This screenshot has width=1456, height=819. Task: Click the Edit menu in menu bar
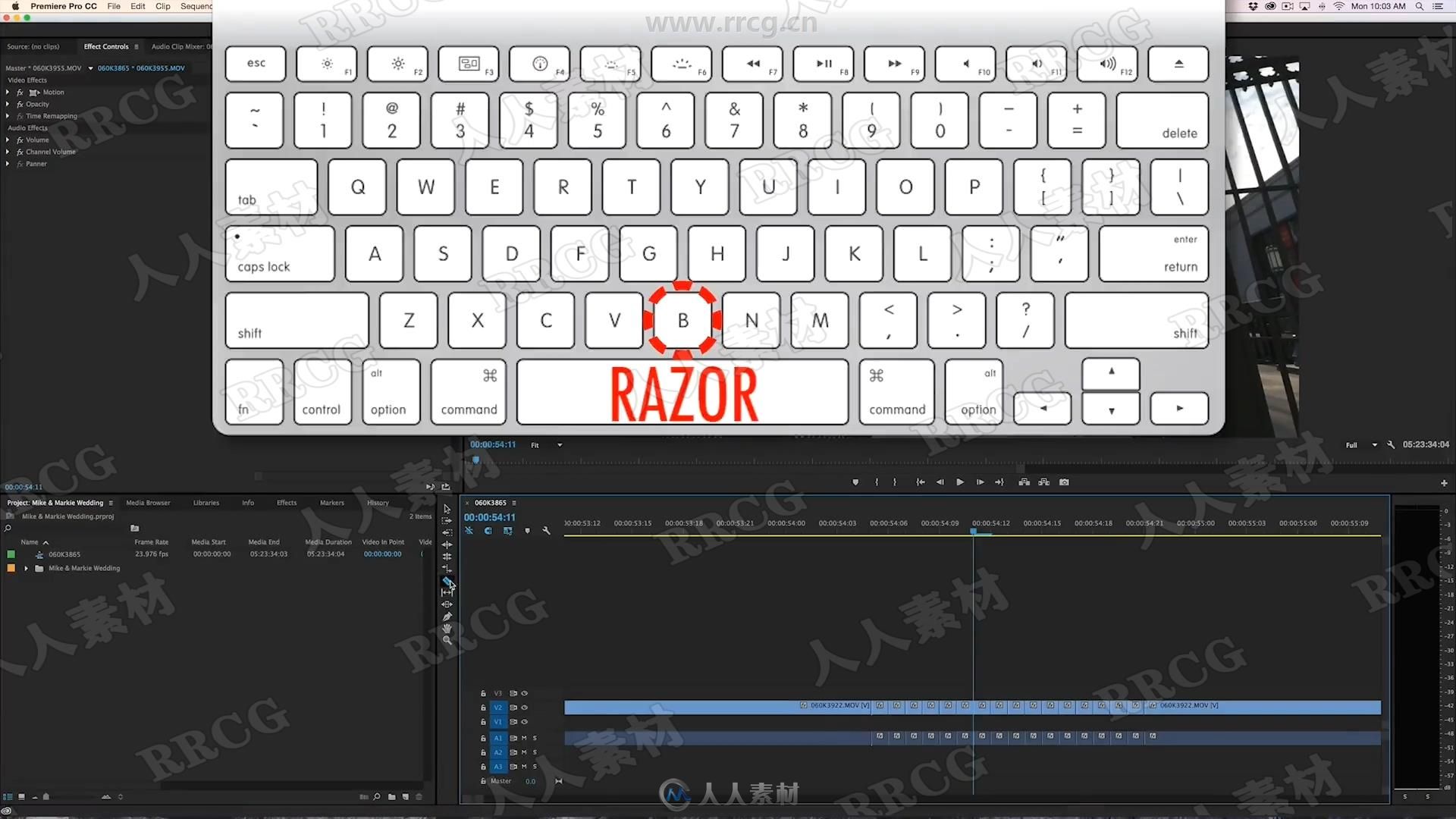(x=137, y=6)
